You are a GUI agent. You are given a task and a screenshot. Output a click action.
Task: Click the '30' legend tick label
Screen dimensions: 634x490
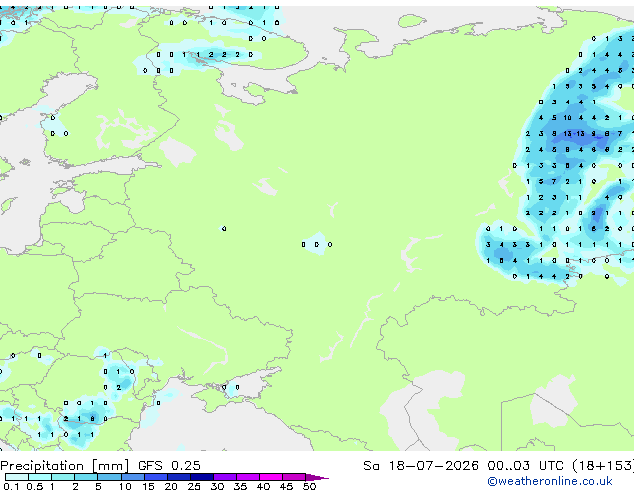(x=217, y=486)
